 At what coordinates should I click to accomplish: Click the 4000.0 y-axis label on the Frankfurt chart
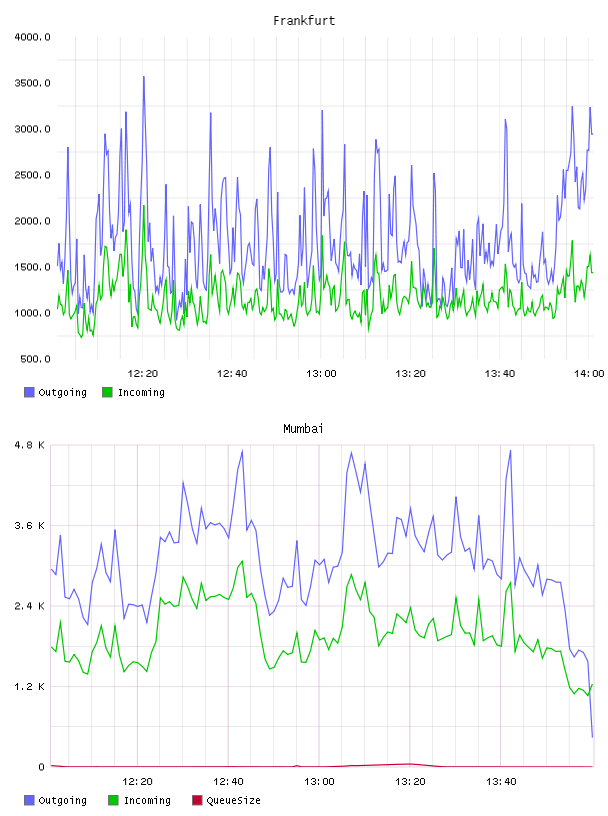pyautogui.click(x=32, y=37)
